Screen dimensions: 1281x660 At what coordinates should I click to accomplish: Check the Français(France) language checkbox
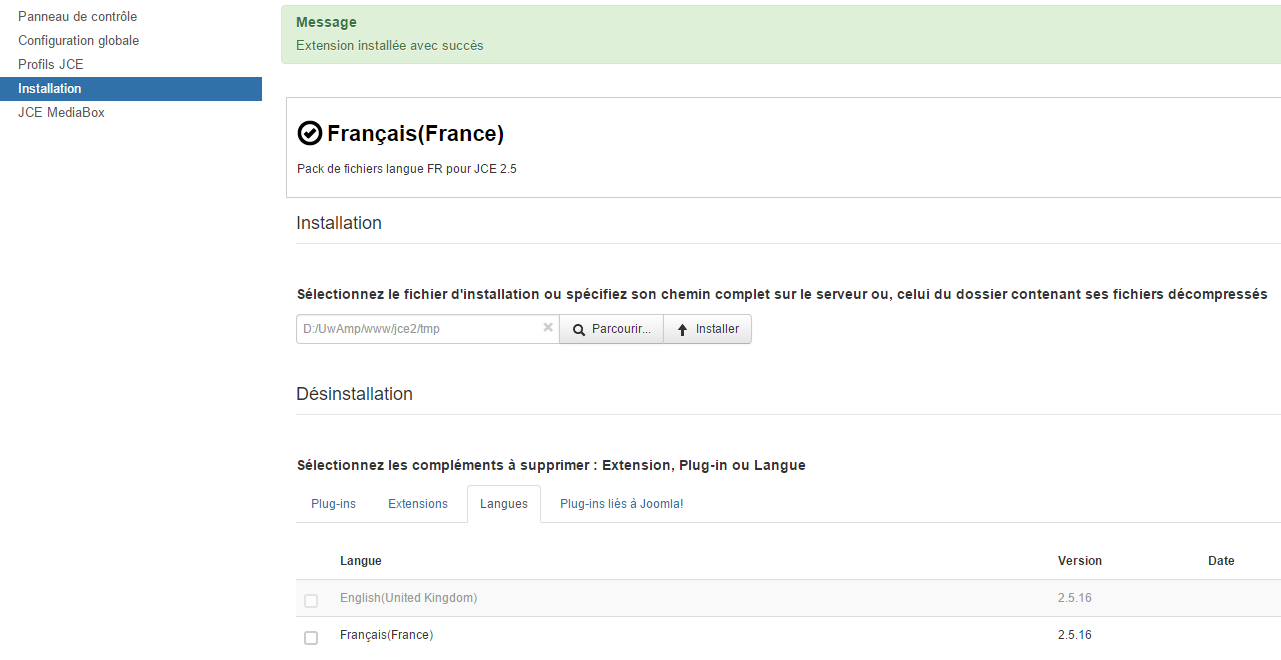311,637
